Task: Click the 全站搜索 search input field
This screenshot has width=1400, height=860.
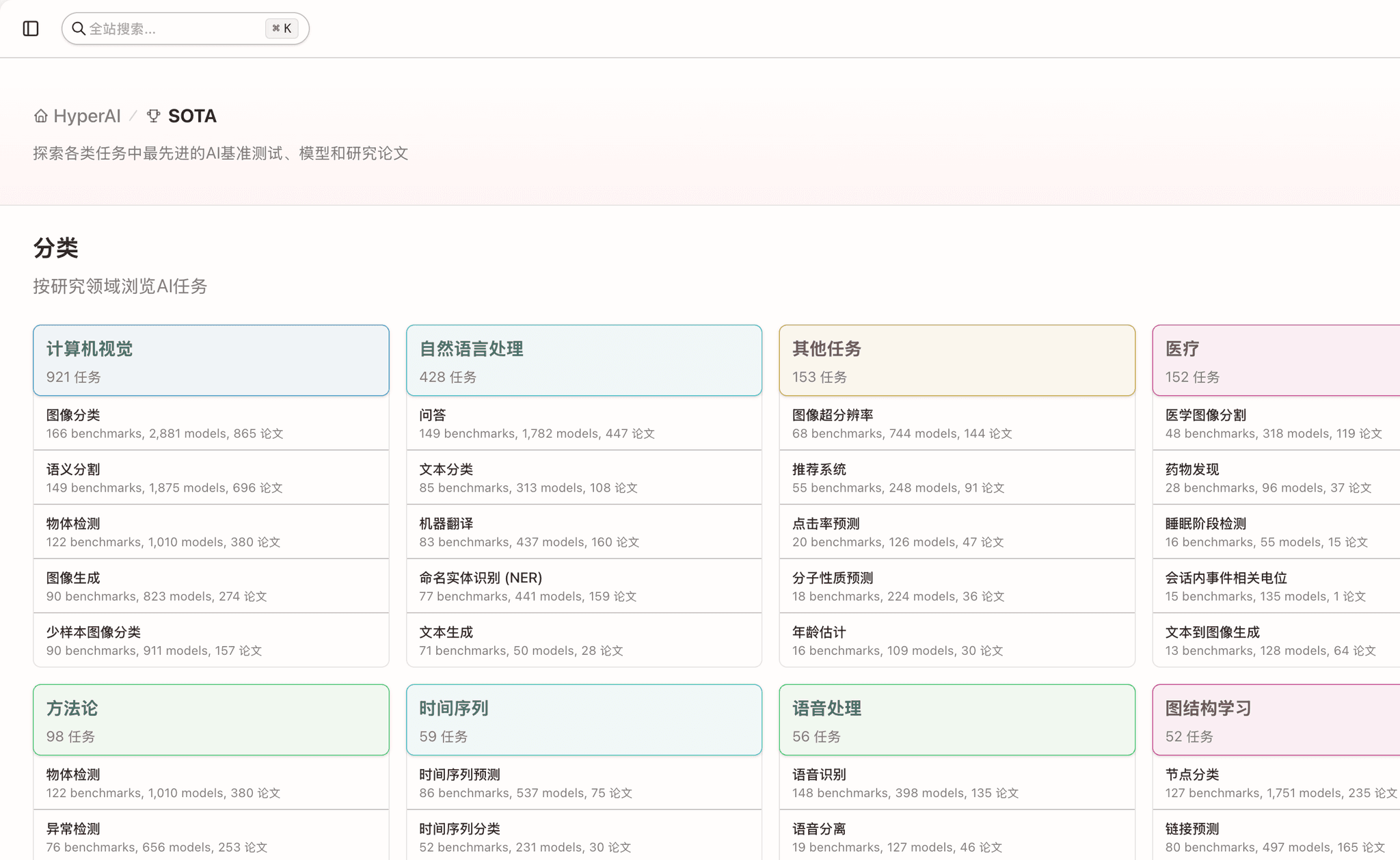Action: click(x=171, y=28)
